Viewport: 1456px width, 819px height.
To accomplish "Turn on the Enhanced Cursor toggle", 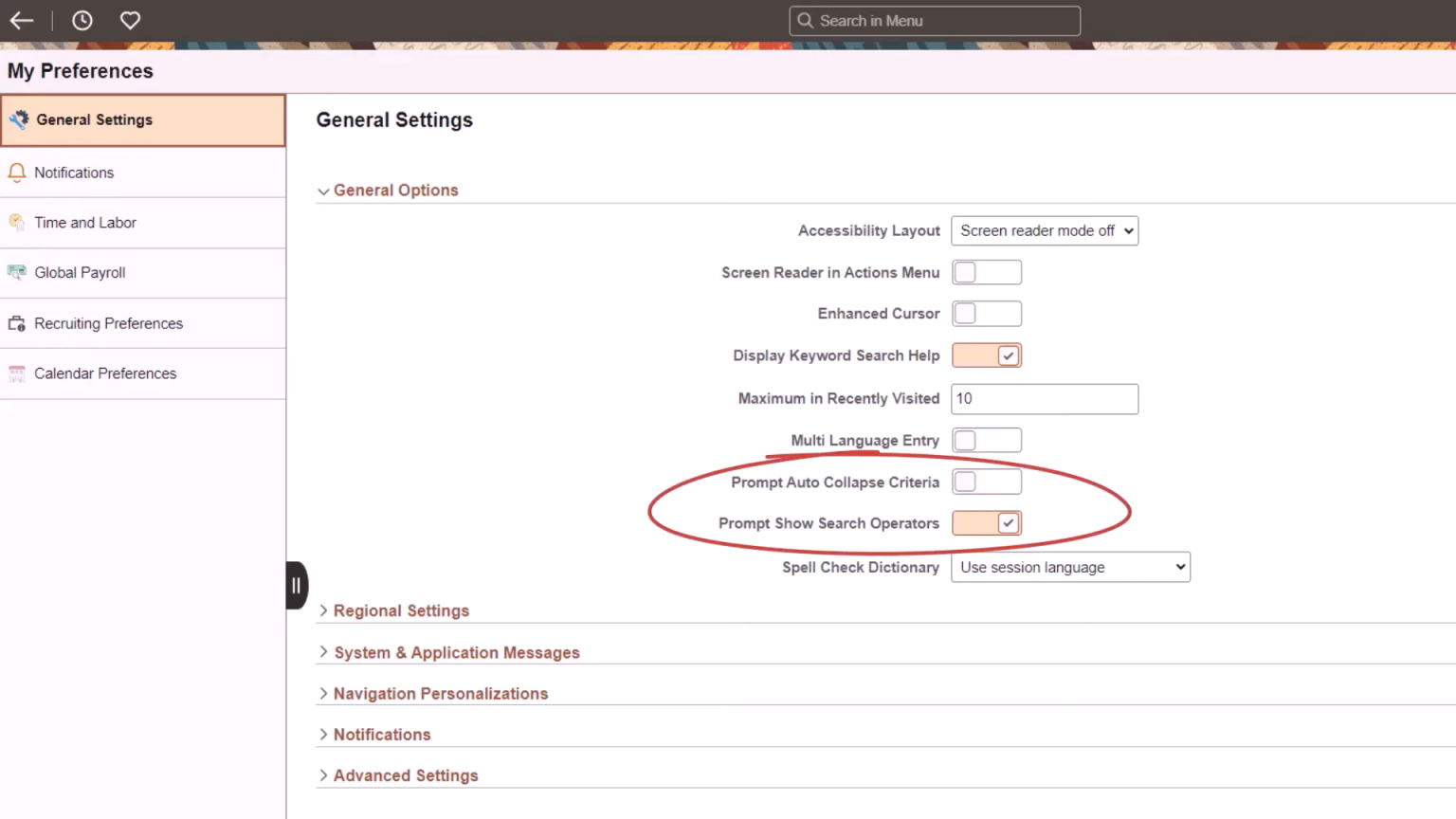I will [987, 313].
